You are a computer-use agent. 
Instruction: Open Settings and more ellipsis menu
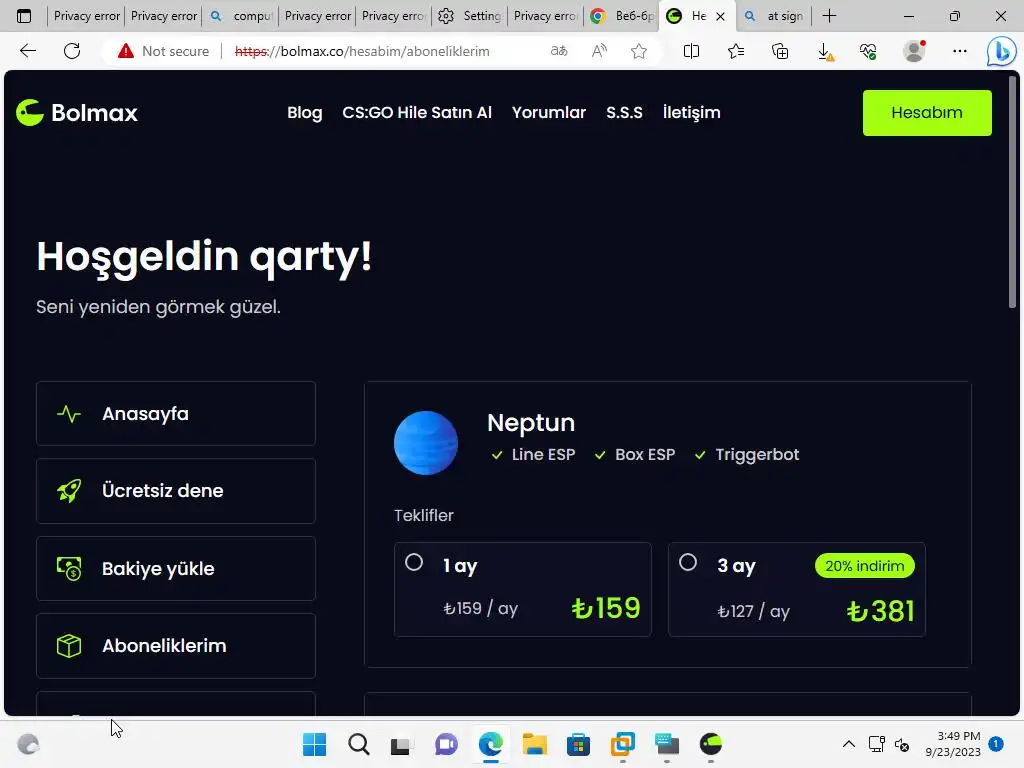point(959,51)
